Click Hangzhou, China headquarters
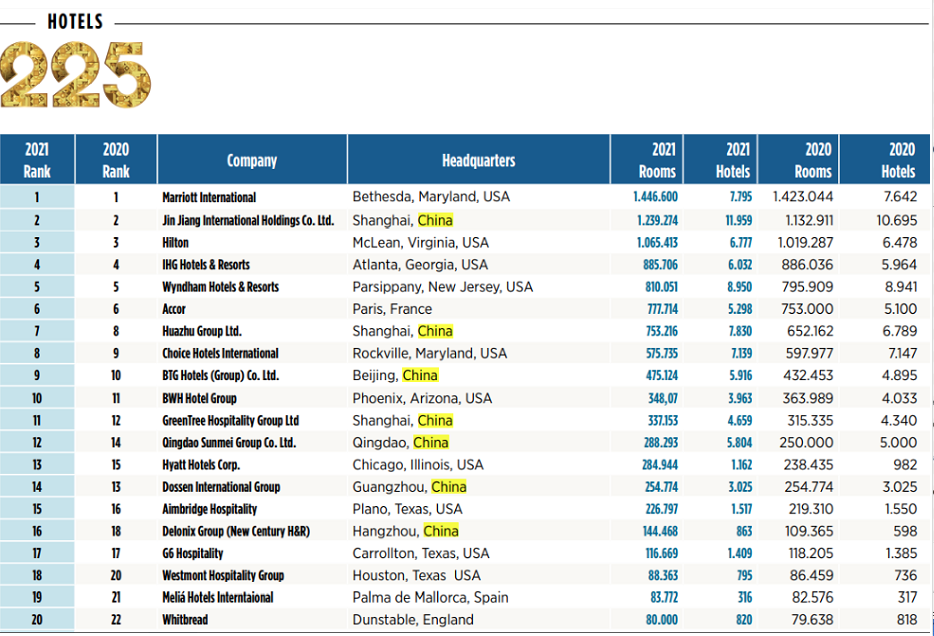This screenshot has width=934, height=636. [x=406, y=531]
